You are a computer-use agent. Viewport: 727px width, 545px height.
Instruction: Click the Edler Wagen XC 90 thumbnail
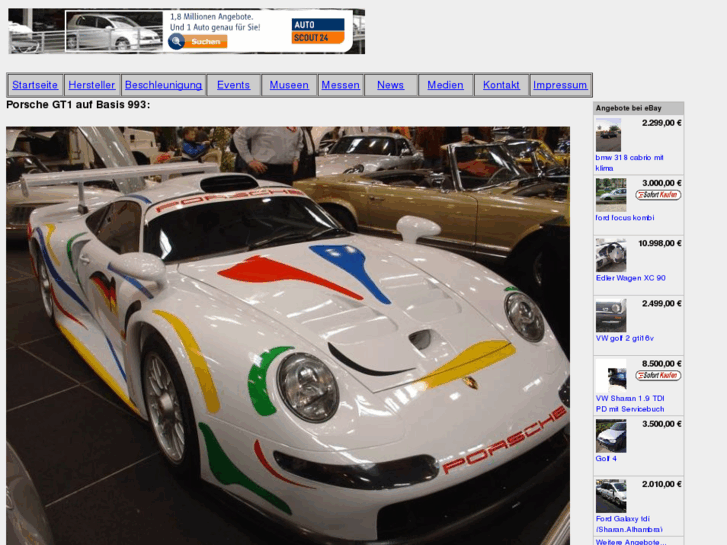point(611,255)
